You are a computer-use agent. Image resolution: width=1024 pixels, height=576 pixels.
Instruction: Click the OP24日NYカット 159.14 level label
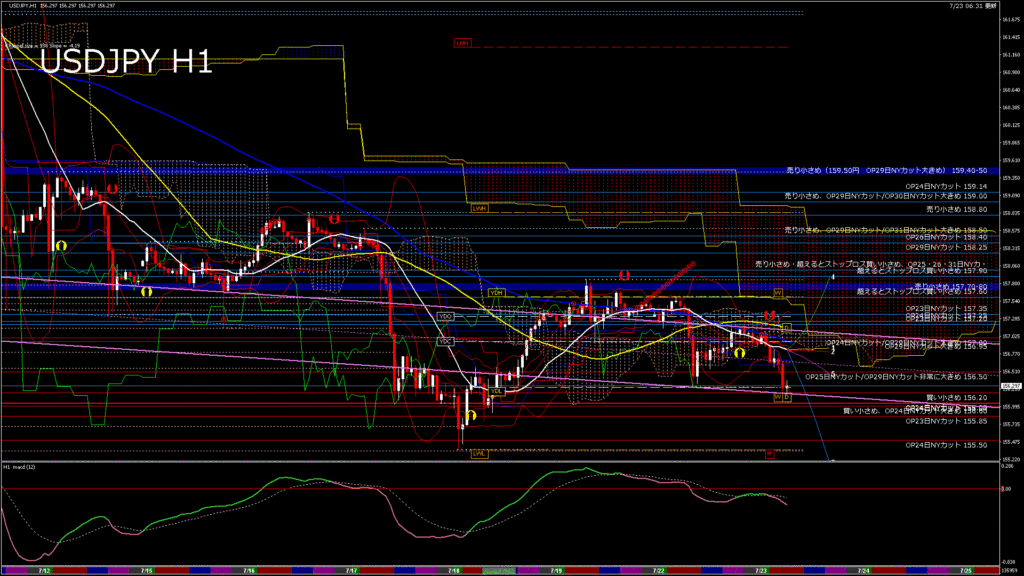click(x=946, y=186)
